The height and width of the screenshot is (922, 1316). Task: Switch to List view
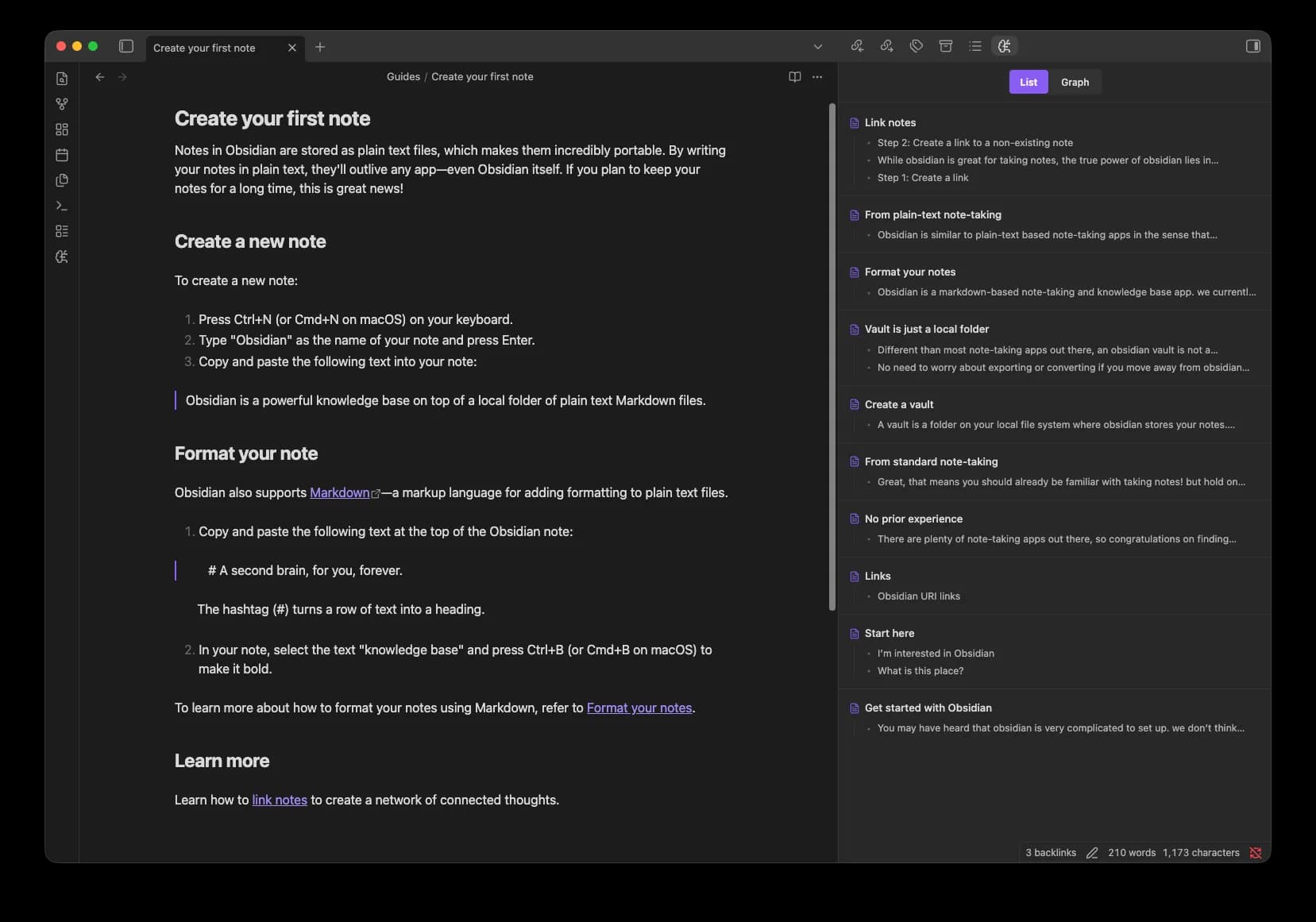click(x=1028, y=82)
